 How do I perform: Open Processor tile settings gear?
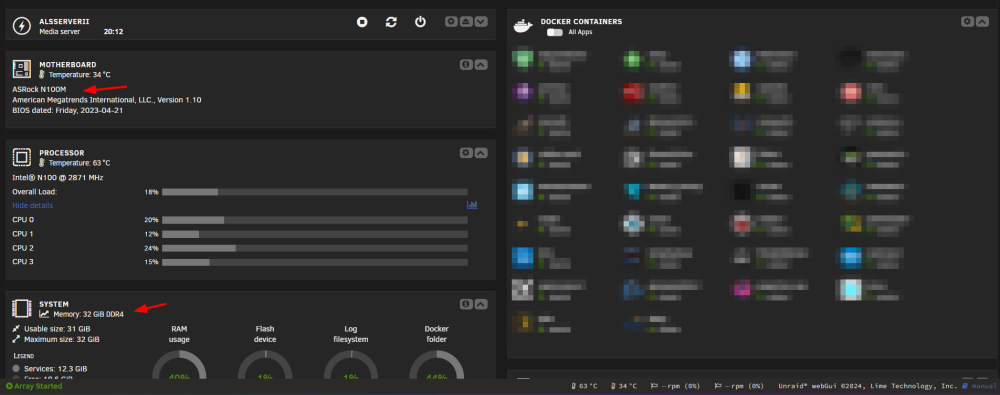466,153
